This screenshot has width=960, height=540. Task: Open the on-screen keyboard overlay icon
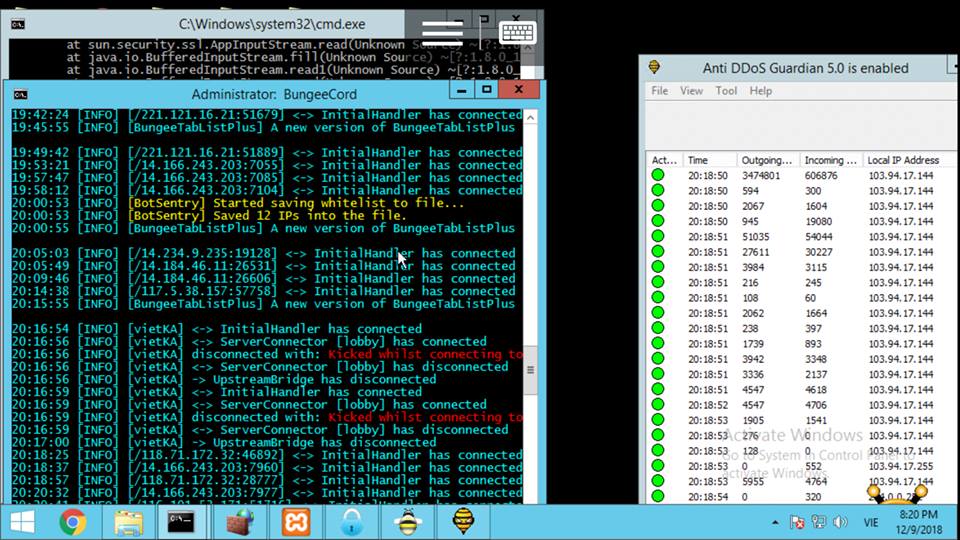tap(518, 32)
